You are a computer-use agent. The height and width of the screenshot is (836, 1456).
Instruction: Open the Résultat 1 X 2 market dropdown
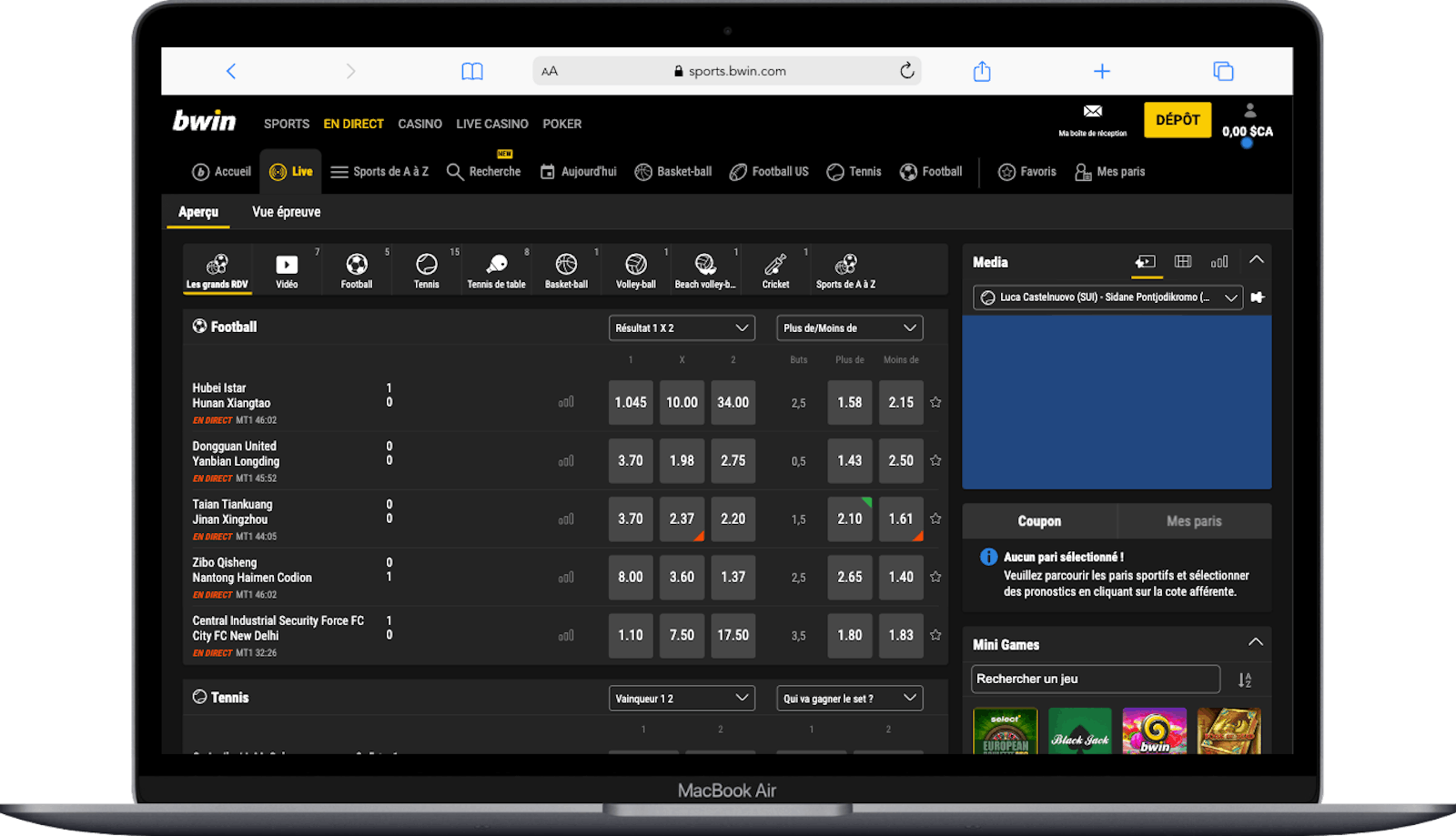(x=681, y=327)
